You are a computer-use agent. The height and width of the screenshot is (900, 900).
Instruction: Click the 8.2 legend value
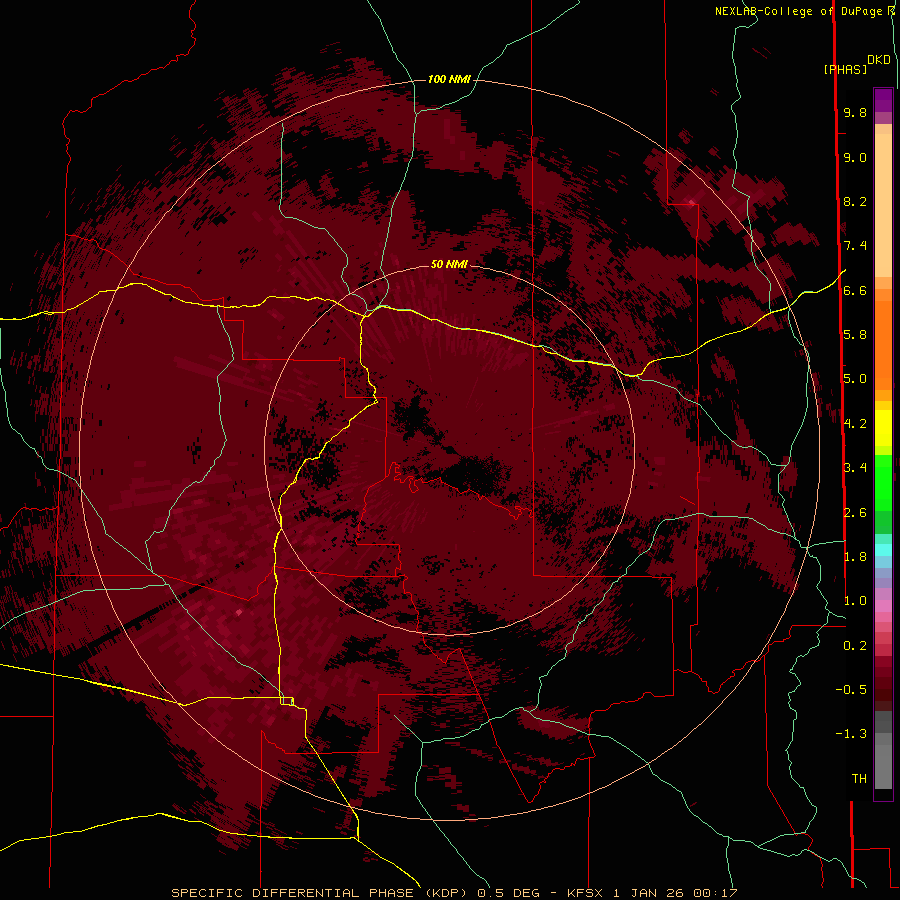coord(855,201)
